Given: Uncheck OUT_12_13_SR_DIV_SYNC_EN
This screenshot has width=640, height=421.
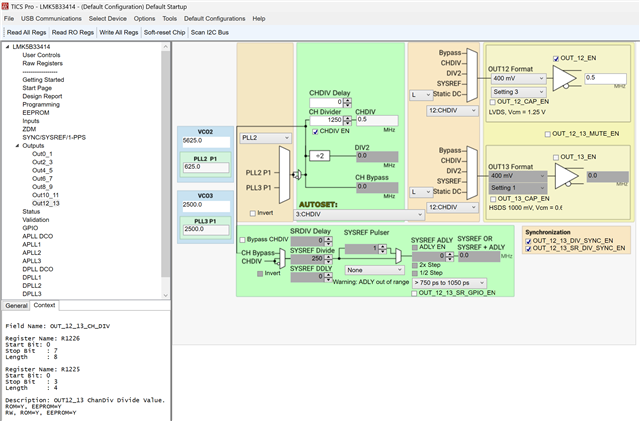Looking at the screenshot, I should pos(529,248).
